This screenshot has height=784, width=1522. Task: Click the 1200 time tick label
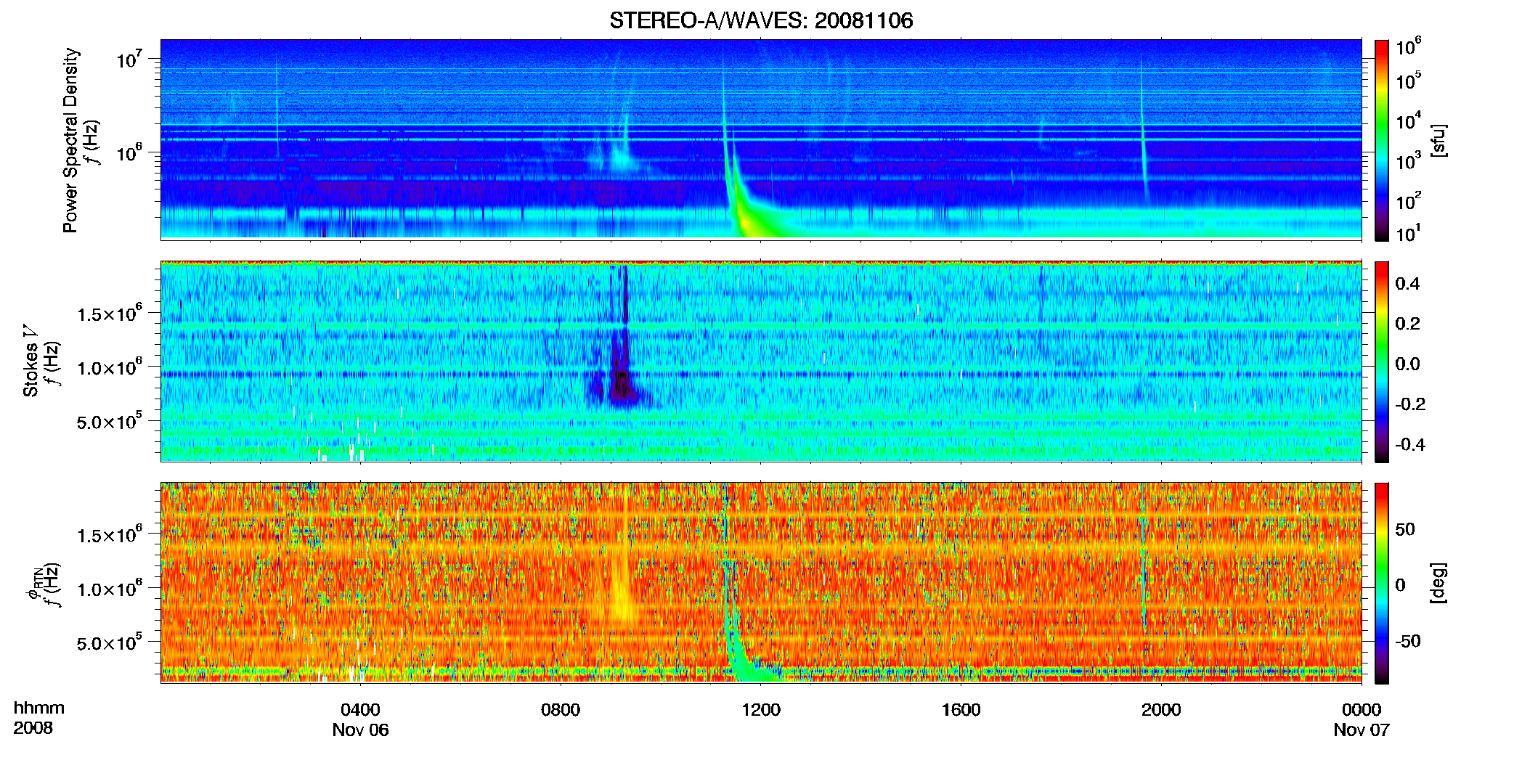(761, 710)
